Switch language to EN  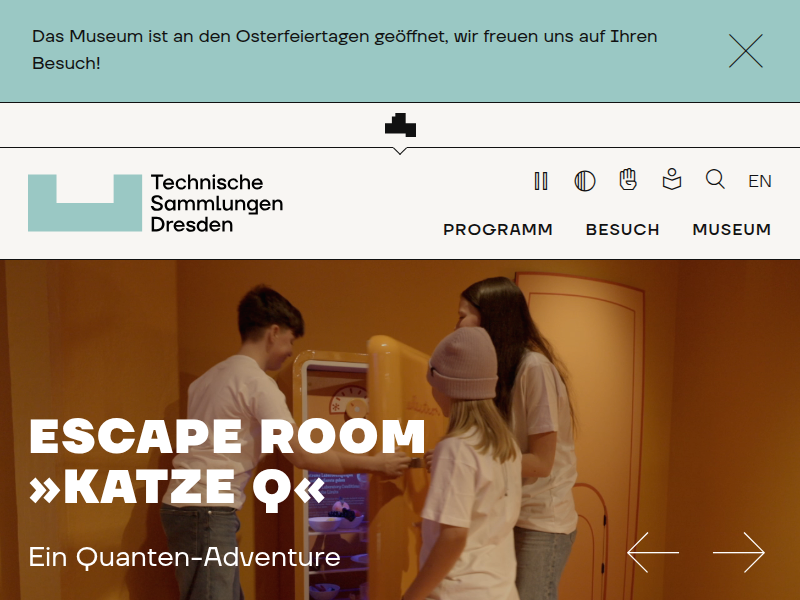pyautogui.click(x=760, y=181)
